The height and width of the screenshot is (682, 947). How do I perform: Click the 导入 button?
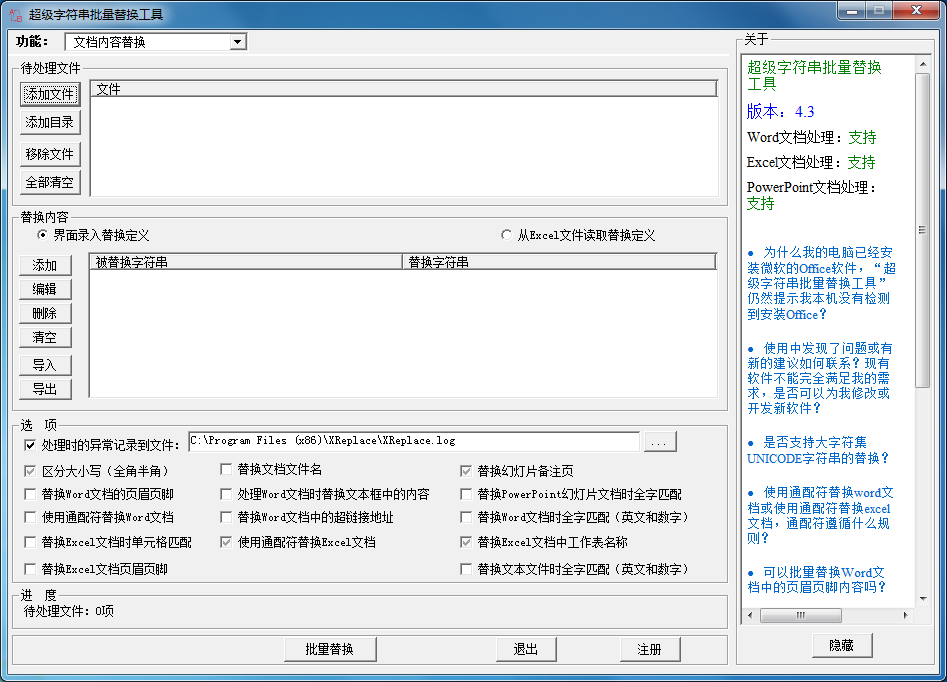point(45,365)
